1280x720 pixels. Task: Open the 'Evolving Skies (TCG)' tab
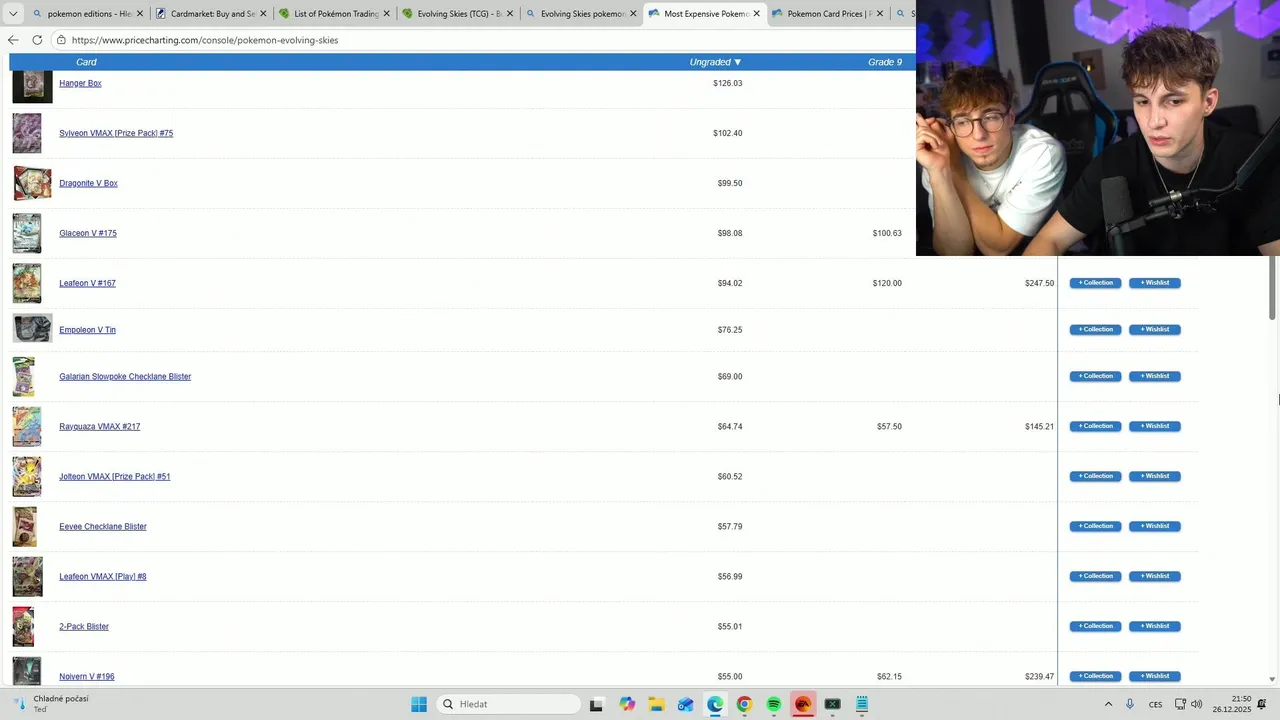coord(456,14)
